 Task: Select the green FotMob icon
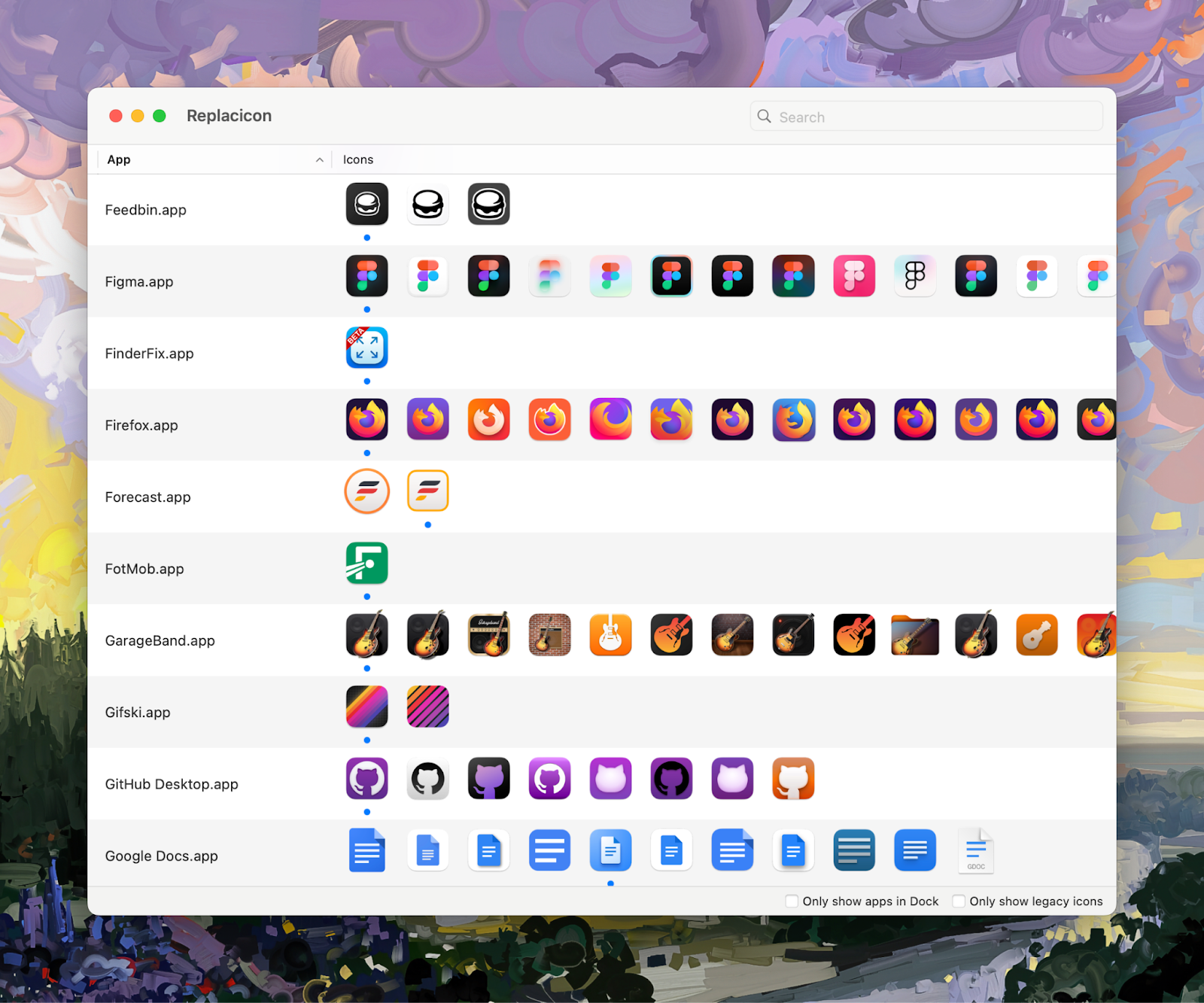(x=367, y=563)
